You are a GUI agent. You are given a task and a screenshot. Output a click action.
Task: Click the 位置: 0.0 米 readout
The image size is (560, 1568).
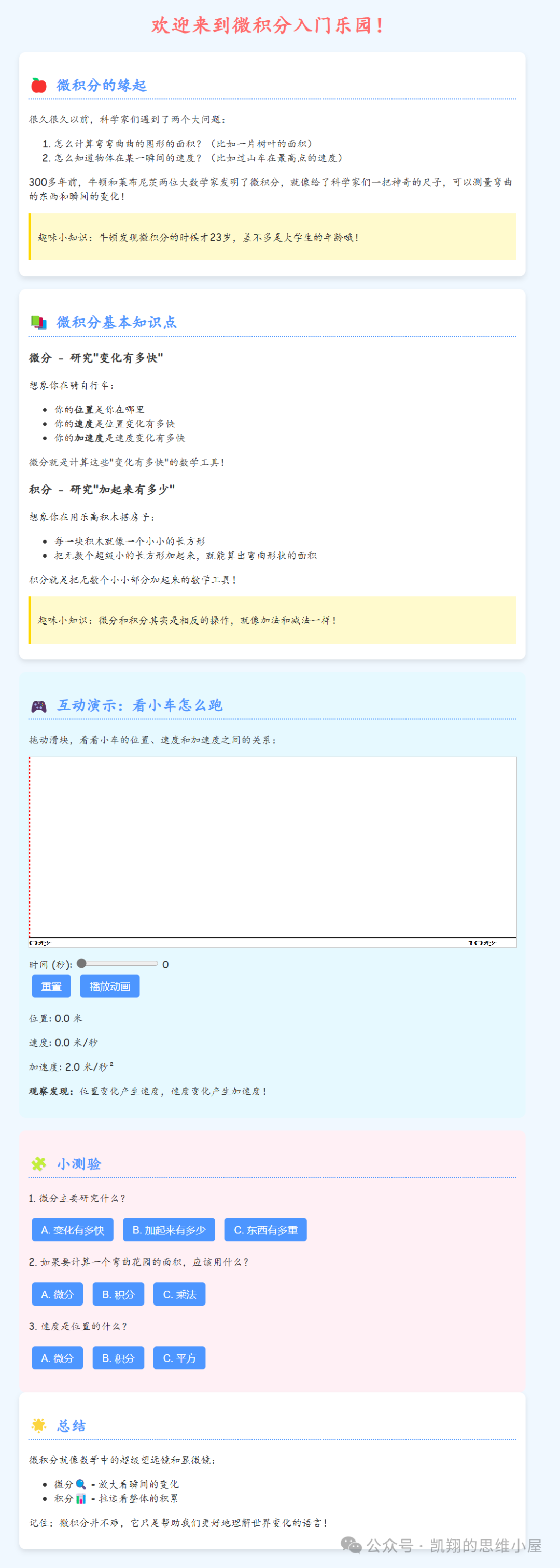coord(55,1018)
